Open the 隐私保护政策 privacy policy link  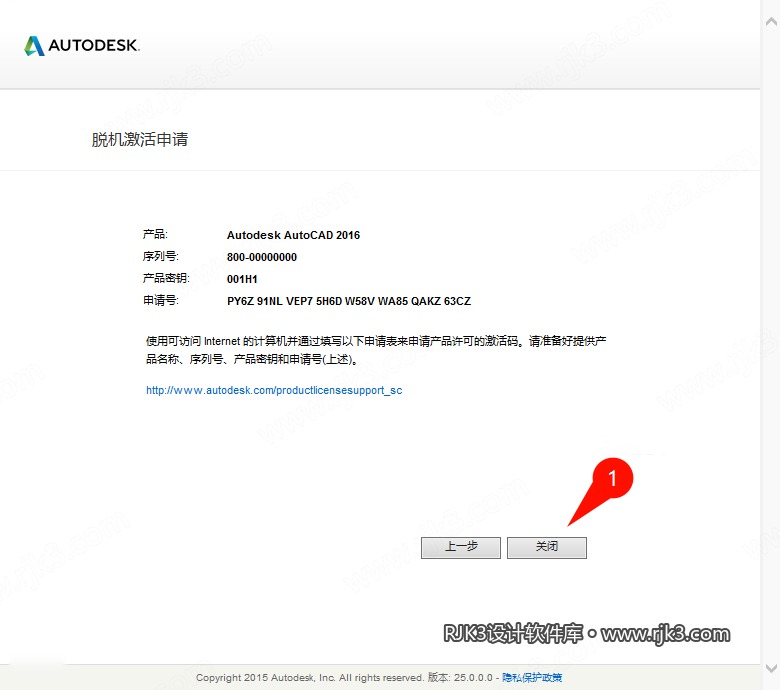(x=532, y=678)
